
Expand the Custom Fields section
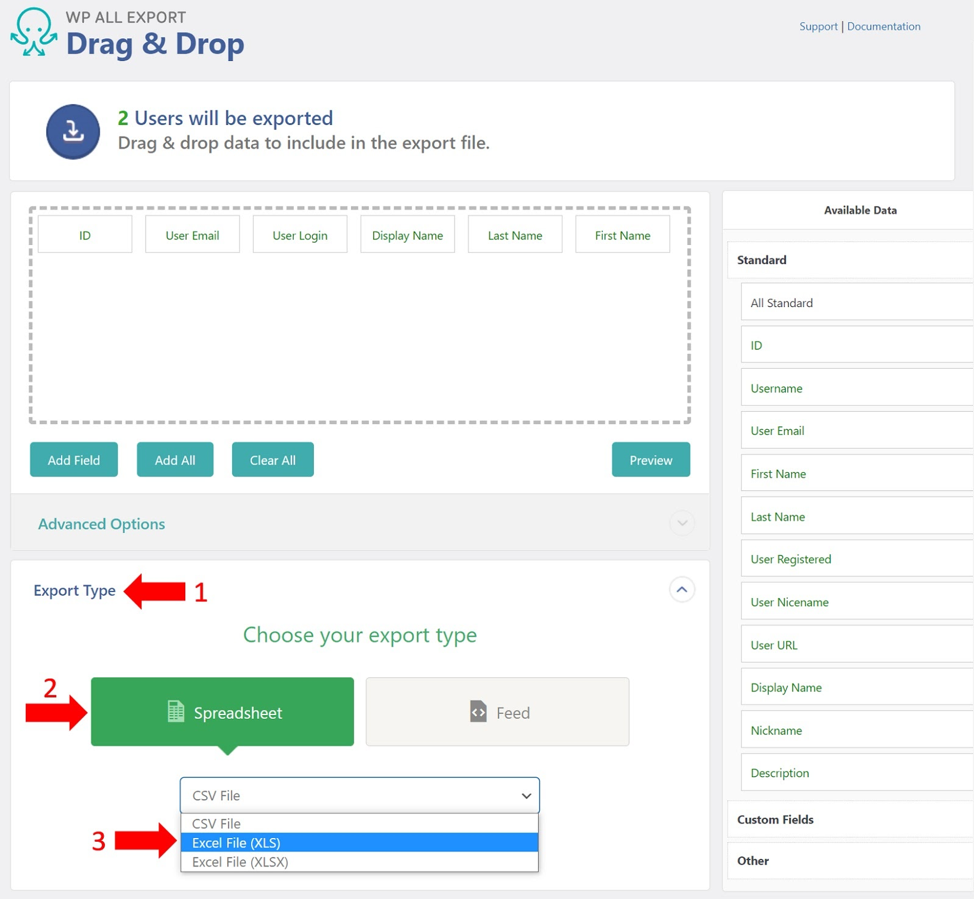click(x=850, y=819)
